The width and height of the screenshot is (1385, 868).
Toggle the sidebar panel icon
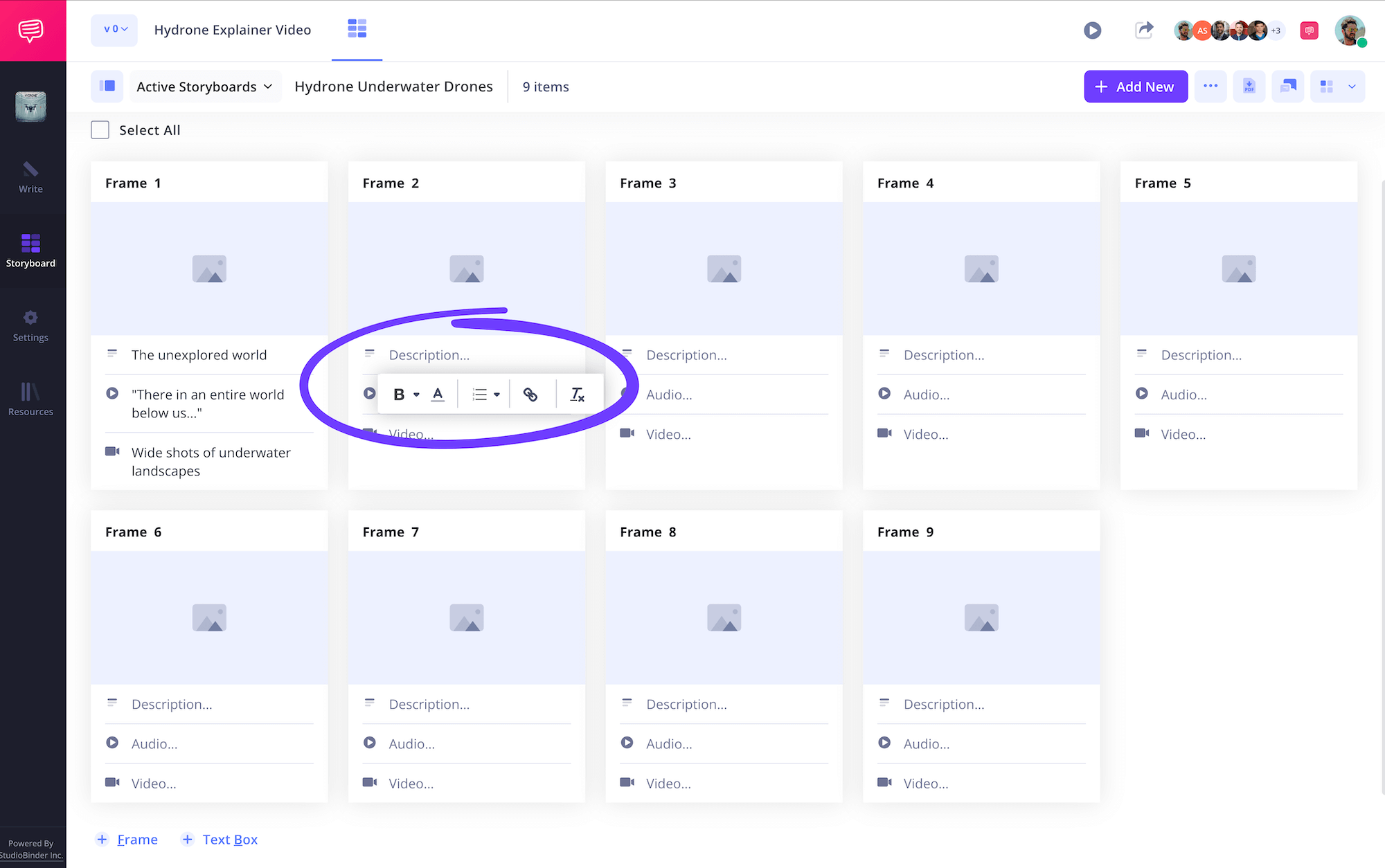coord(107,87)
